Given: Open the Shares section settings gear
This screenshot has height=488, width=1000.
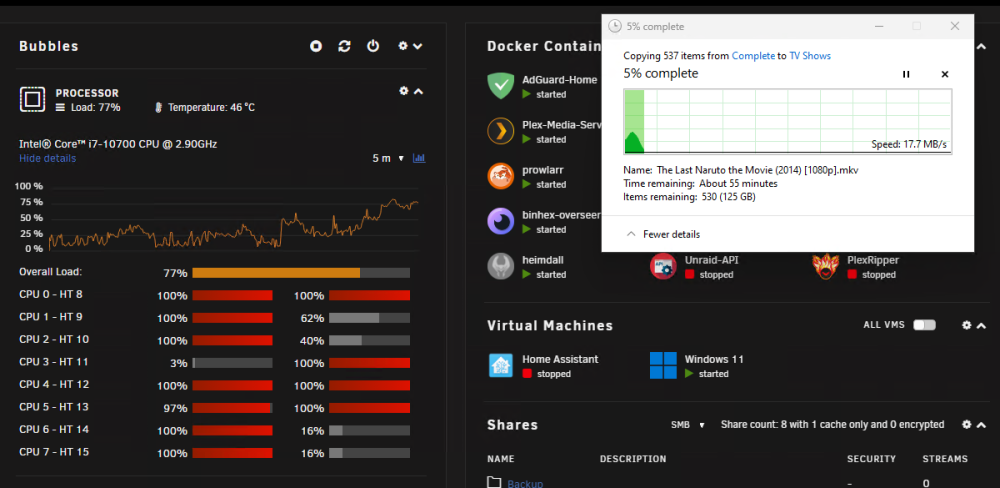Looking at the screenshot, I should click(x=966, y=425).
